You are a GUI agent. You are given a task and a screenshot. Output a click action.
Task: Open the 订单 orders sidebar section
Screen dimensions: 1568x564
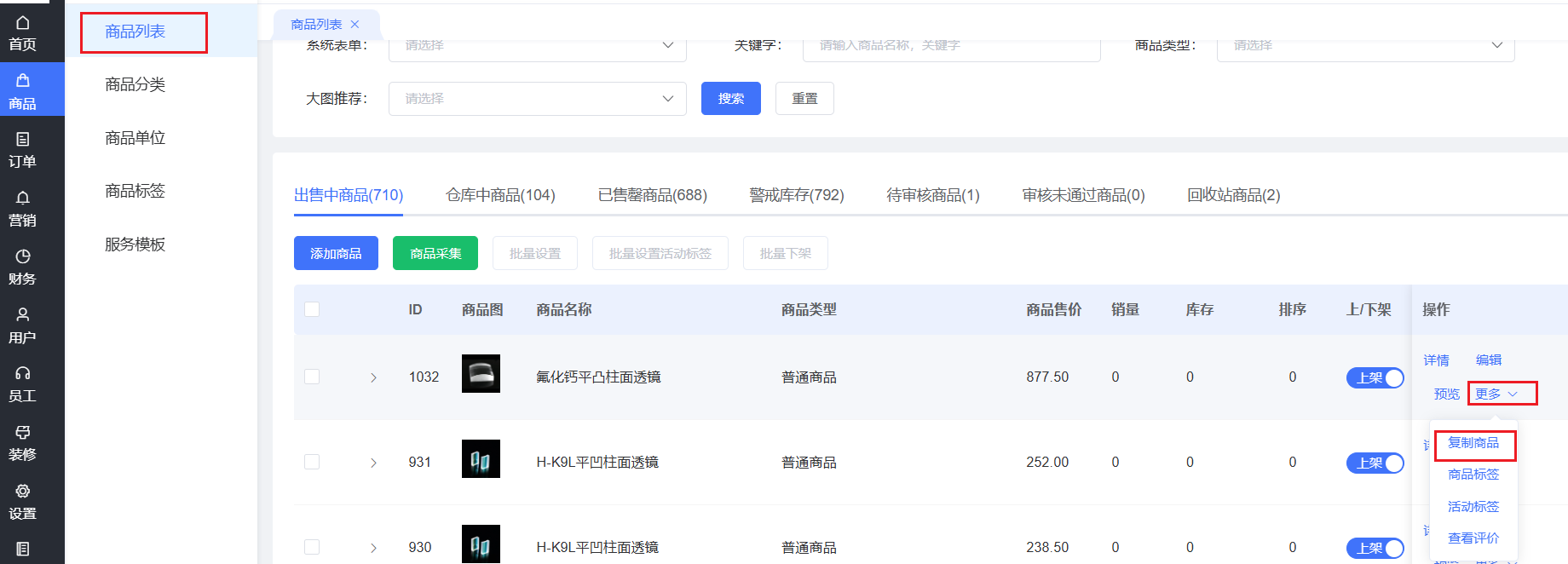point(23,150)
